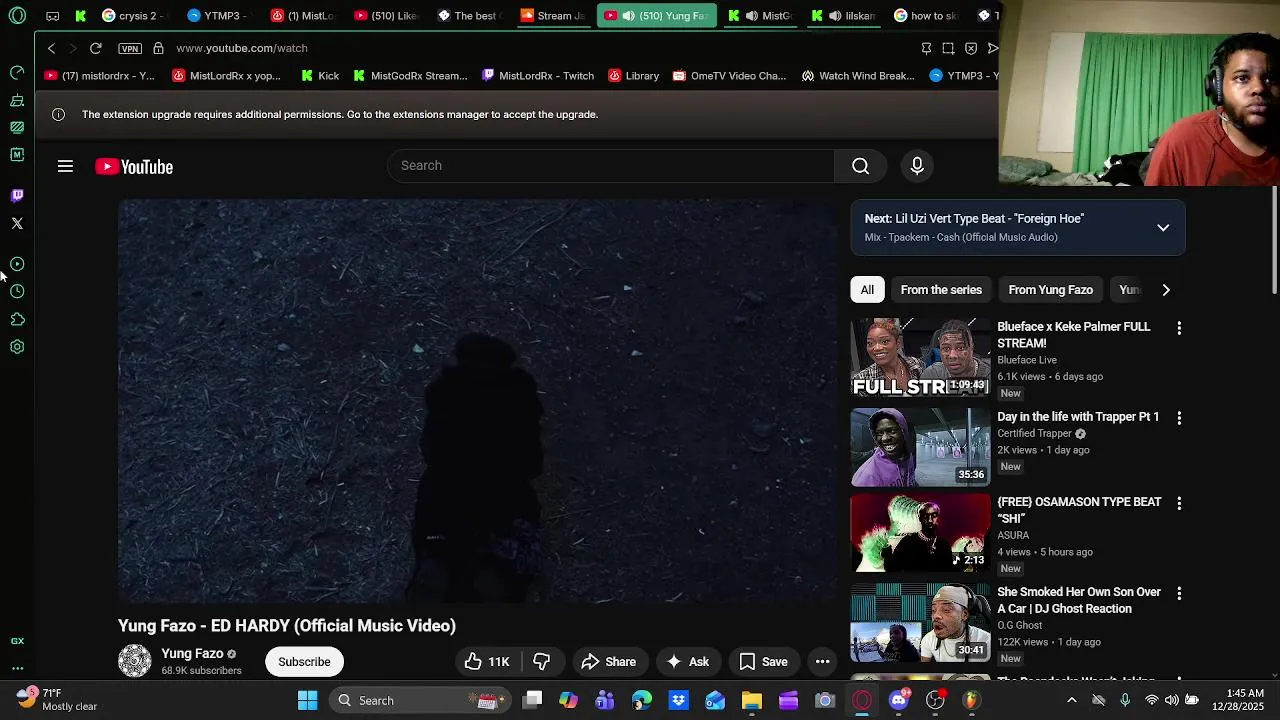The width and height of the screenshot is (1280, 720).
Task: Open the Kick bookmark
Action: tap(319, 76)
